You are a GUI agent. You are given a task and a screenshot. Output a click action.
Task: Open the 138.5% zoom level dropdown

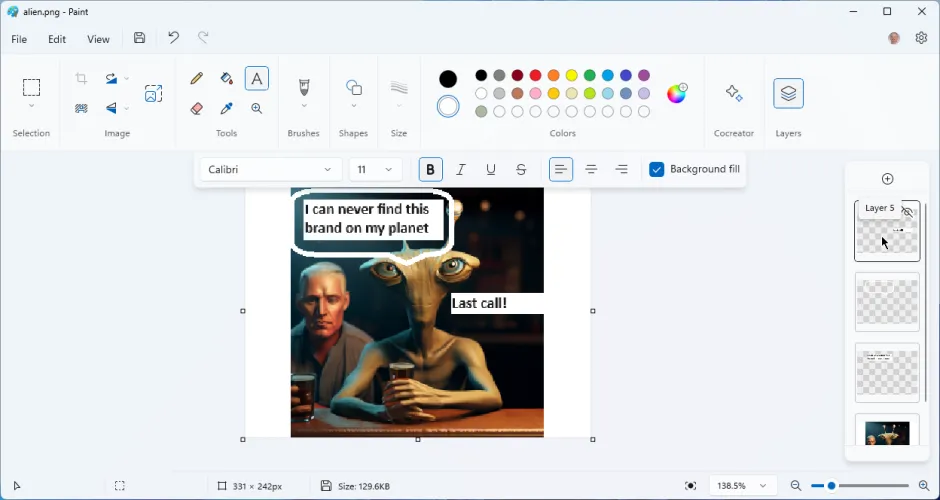tap(743, 486)
